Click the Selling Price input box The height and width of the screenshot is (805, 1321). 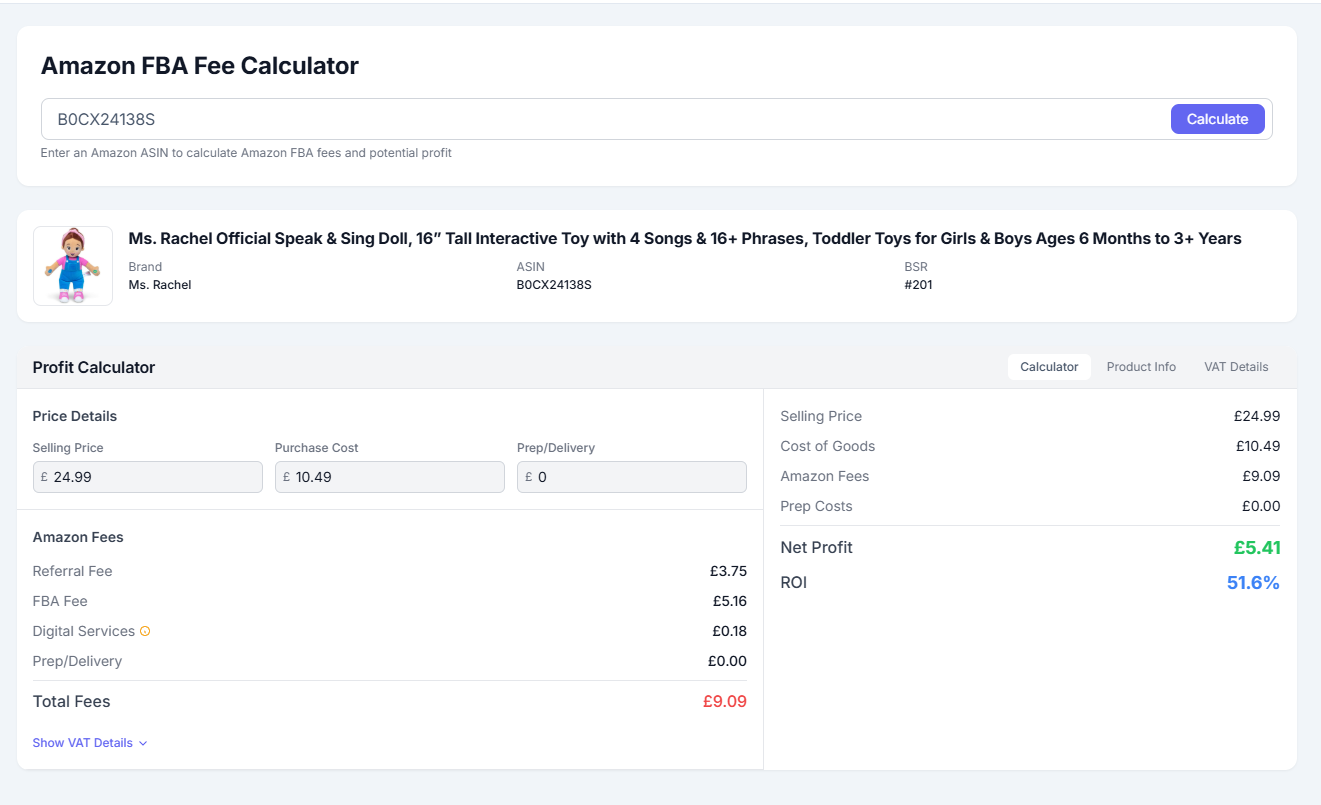click(148, 477)
